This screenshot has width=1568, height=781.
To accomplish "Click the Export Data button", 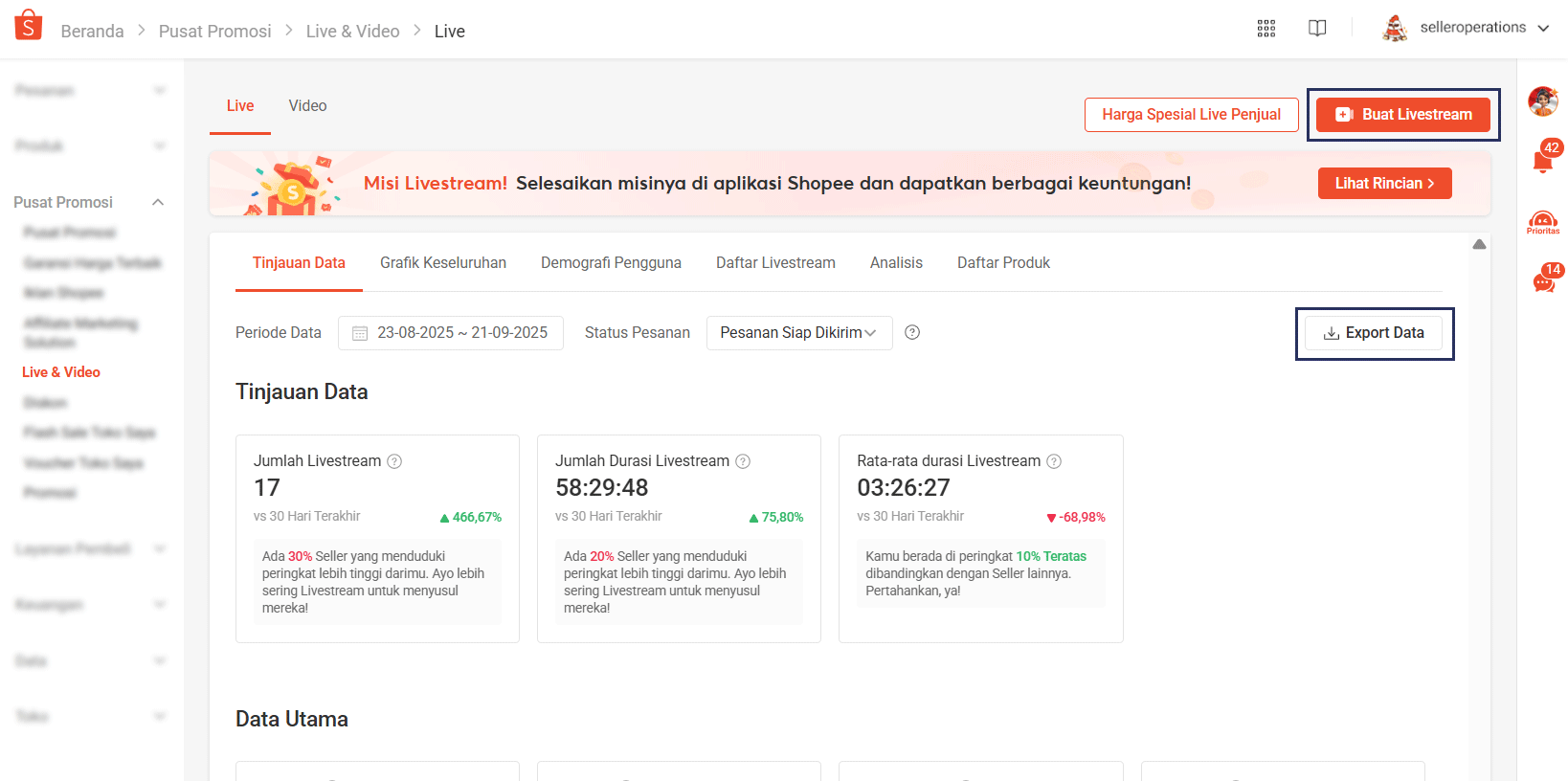I will point(1374,333).
